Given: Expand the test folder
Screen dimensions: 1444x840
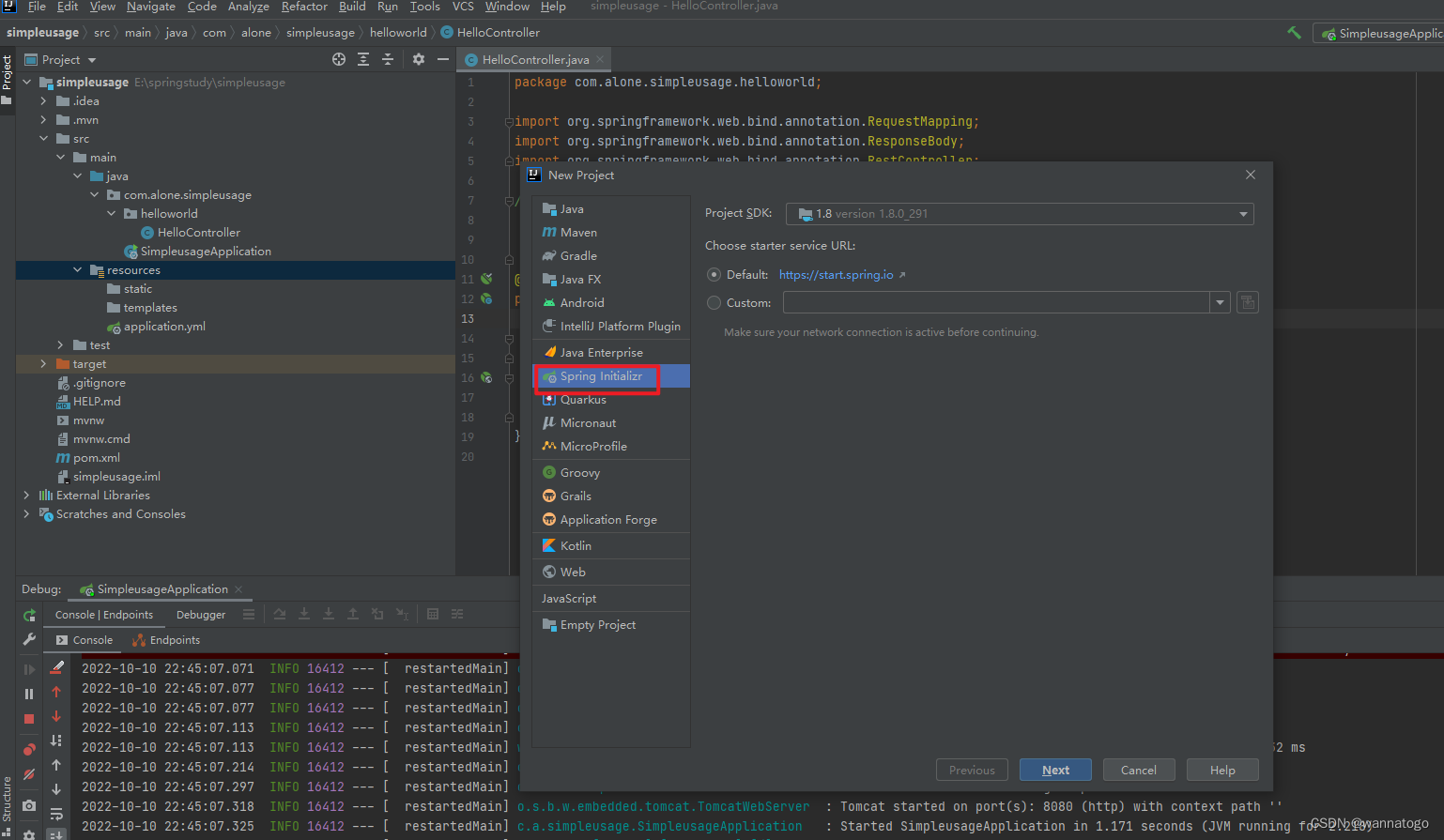Looking at the screenshot, I should [60, 345].
